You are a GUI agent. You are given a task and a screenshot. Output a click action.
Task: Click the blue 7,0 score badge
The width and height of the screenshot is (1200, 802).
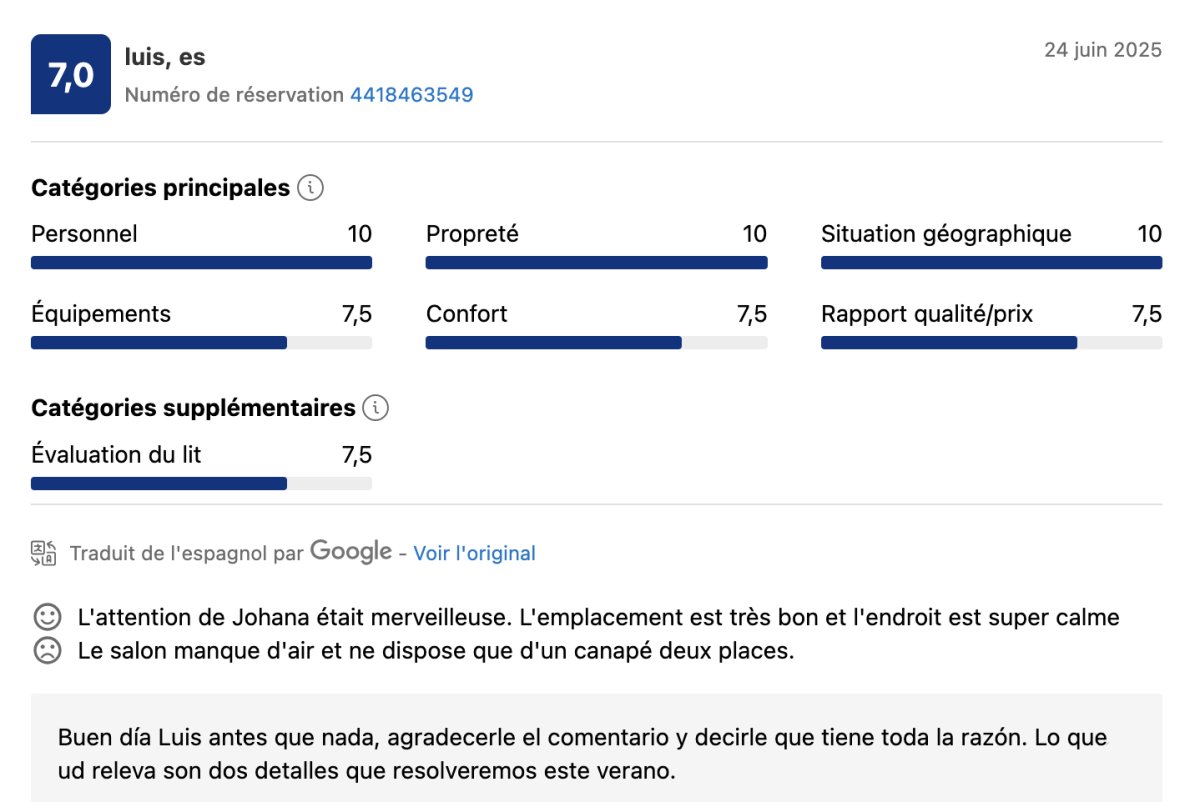click(71, 75)
